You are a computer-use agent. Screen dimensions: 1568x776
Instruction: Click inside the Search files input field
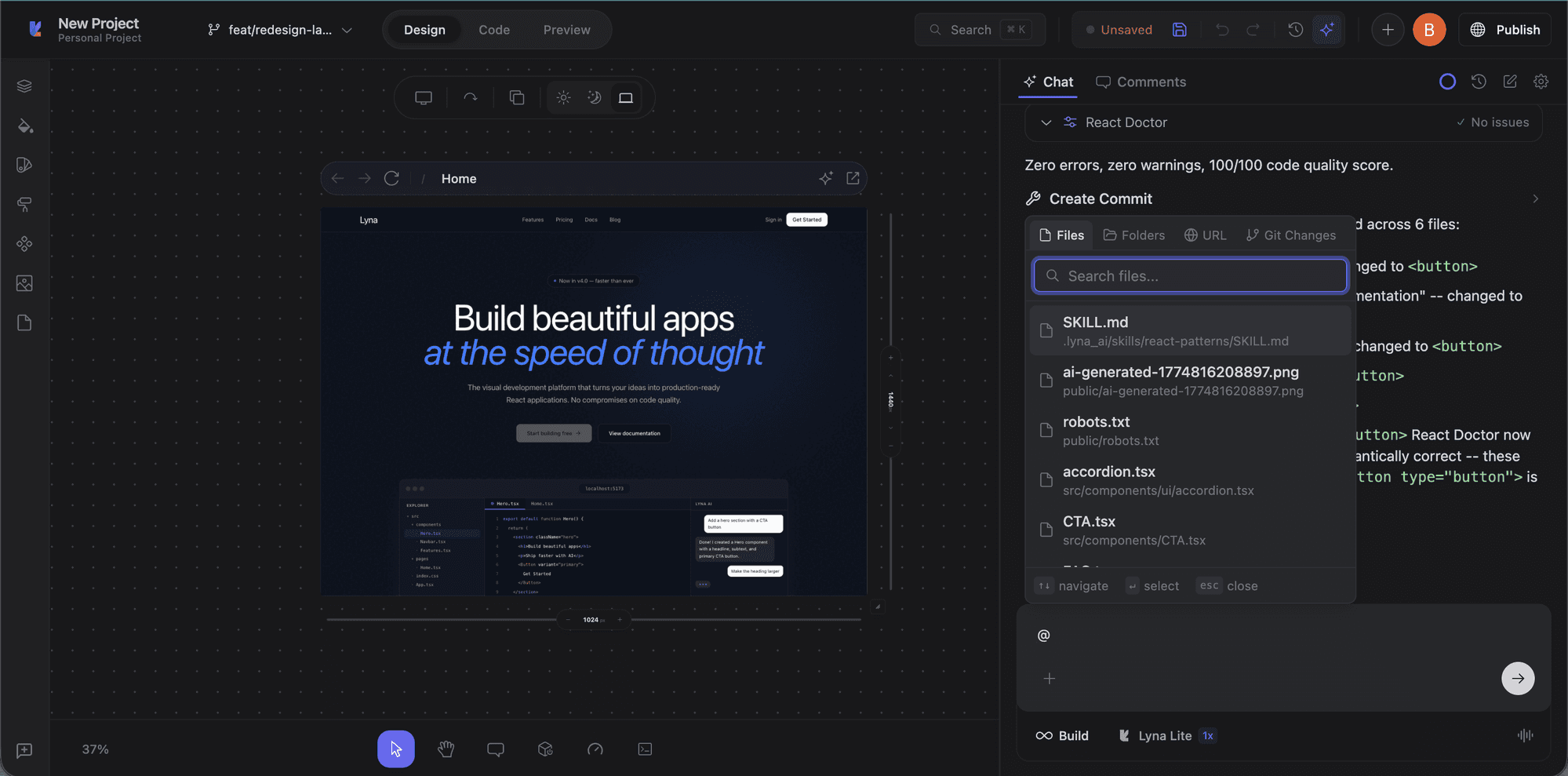[x=1189, y=275]
